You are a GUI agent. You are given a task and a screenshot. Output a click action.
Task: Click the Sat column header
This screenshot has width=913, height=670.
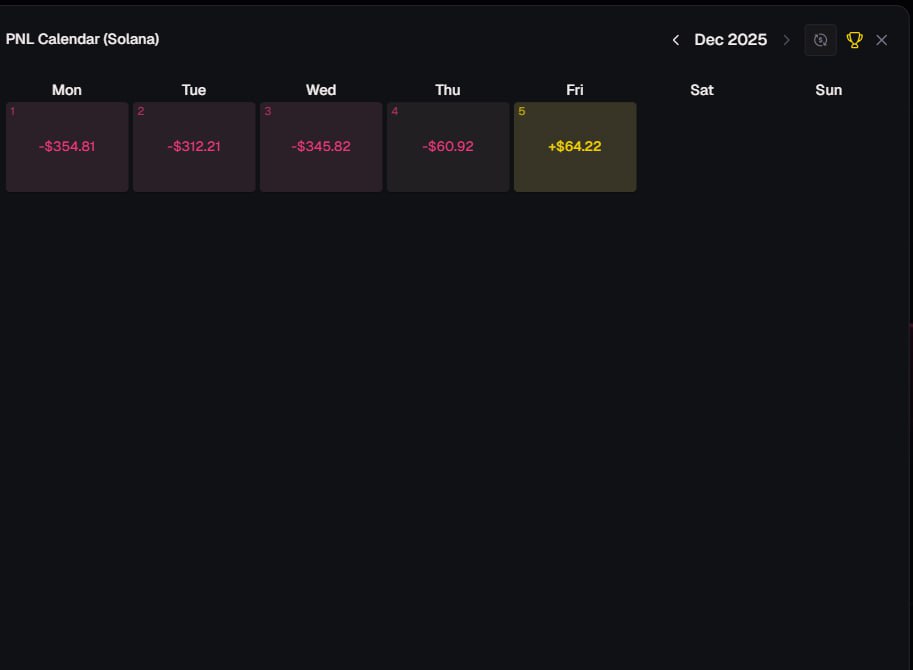click(702, 90)
